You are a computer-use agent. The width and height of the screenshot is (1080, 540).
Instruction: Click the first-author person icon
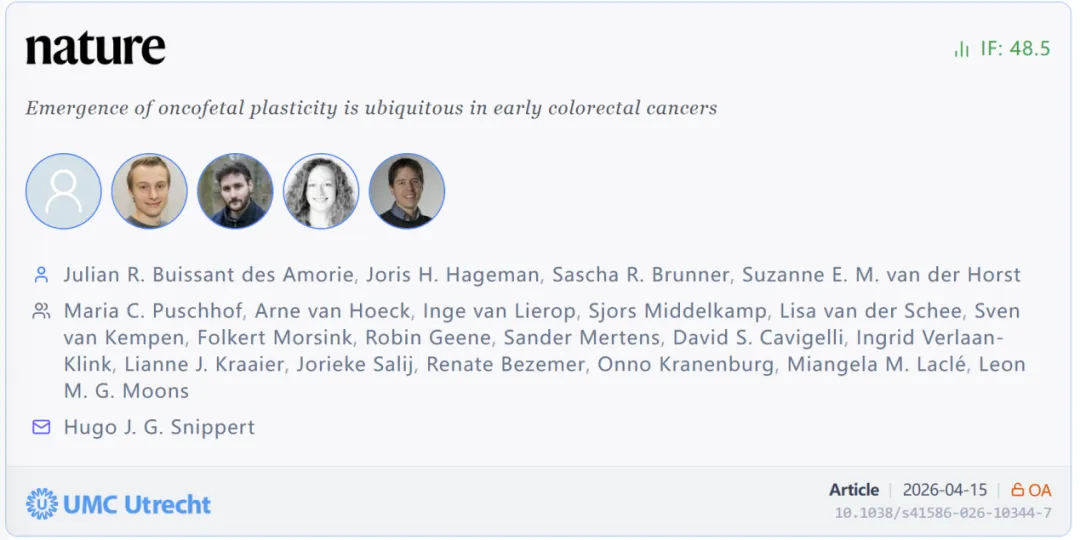pos(41,274)
